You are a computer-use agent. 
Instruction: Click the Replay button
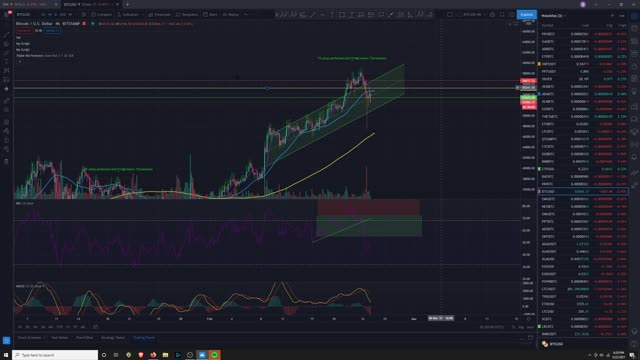(231, 15)
